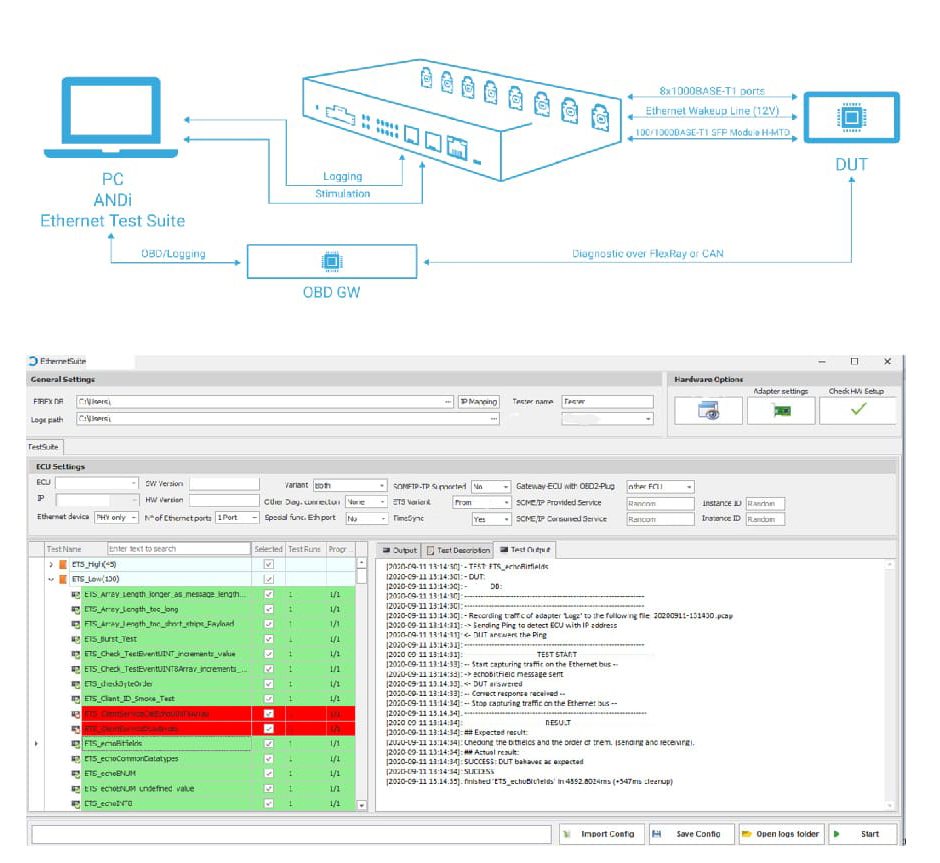This screenshot has height=863, width=940.
Task: Toggle the ETS_High group selected checkbox
Action: tap(269, 565)
